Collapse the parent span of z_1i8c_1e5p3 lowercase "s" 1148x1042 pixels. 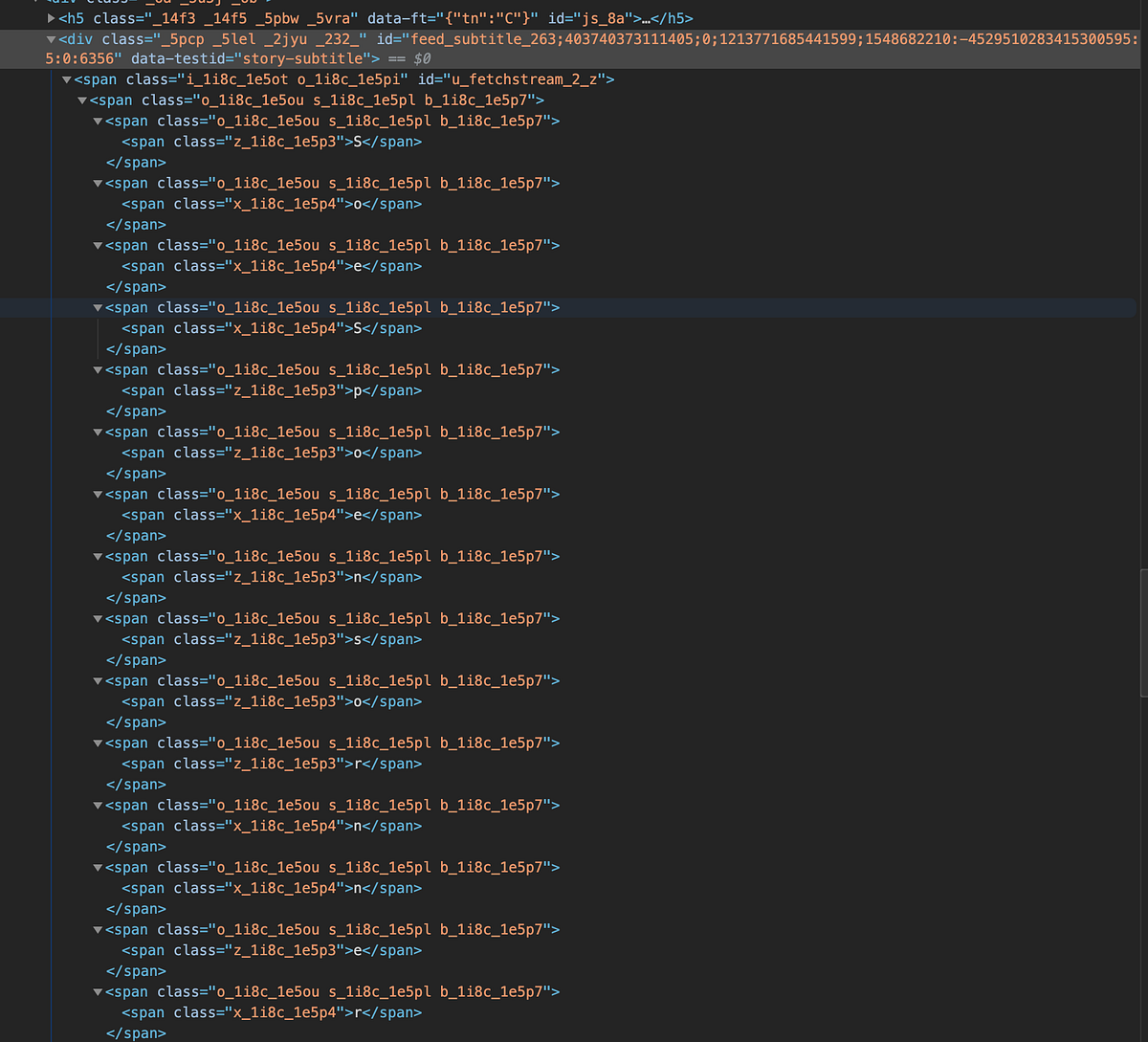point(98,619)
